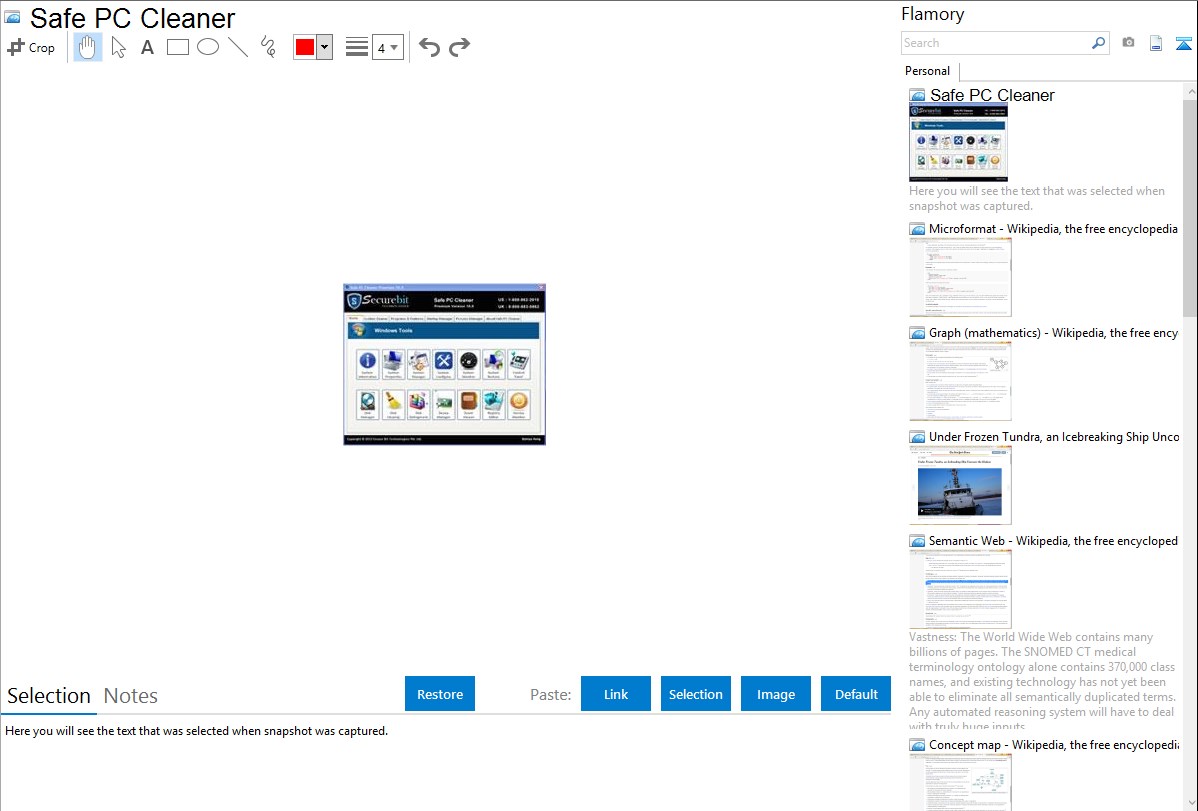
Task: Click the blue icon right of the document icon
Action: tap(1183, 43)
